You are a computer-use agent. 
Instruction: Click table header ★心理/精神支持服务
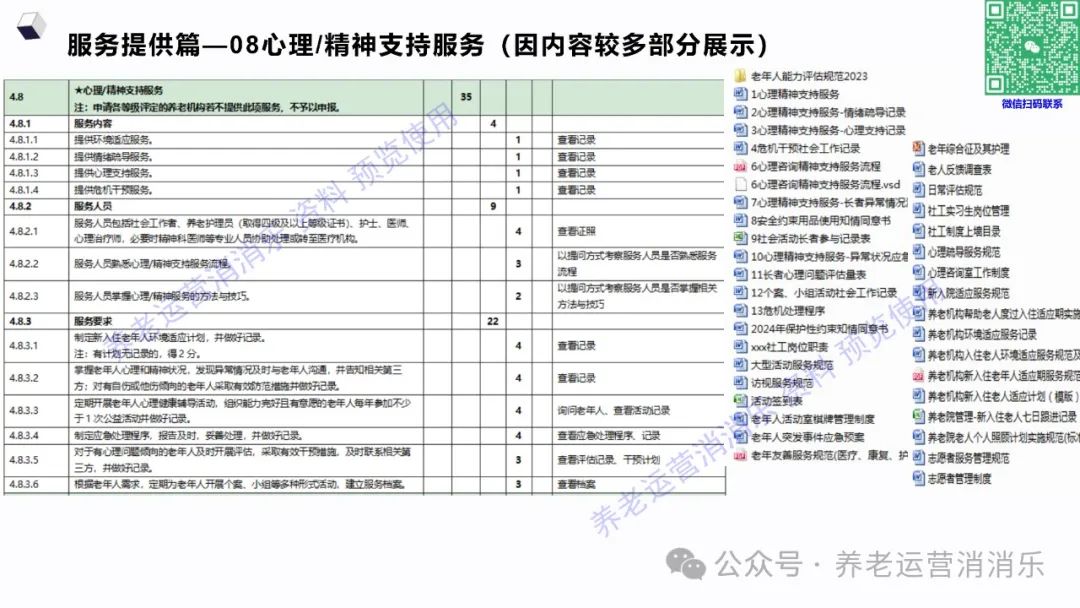pyautogui.click(x=118, y=90)
